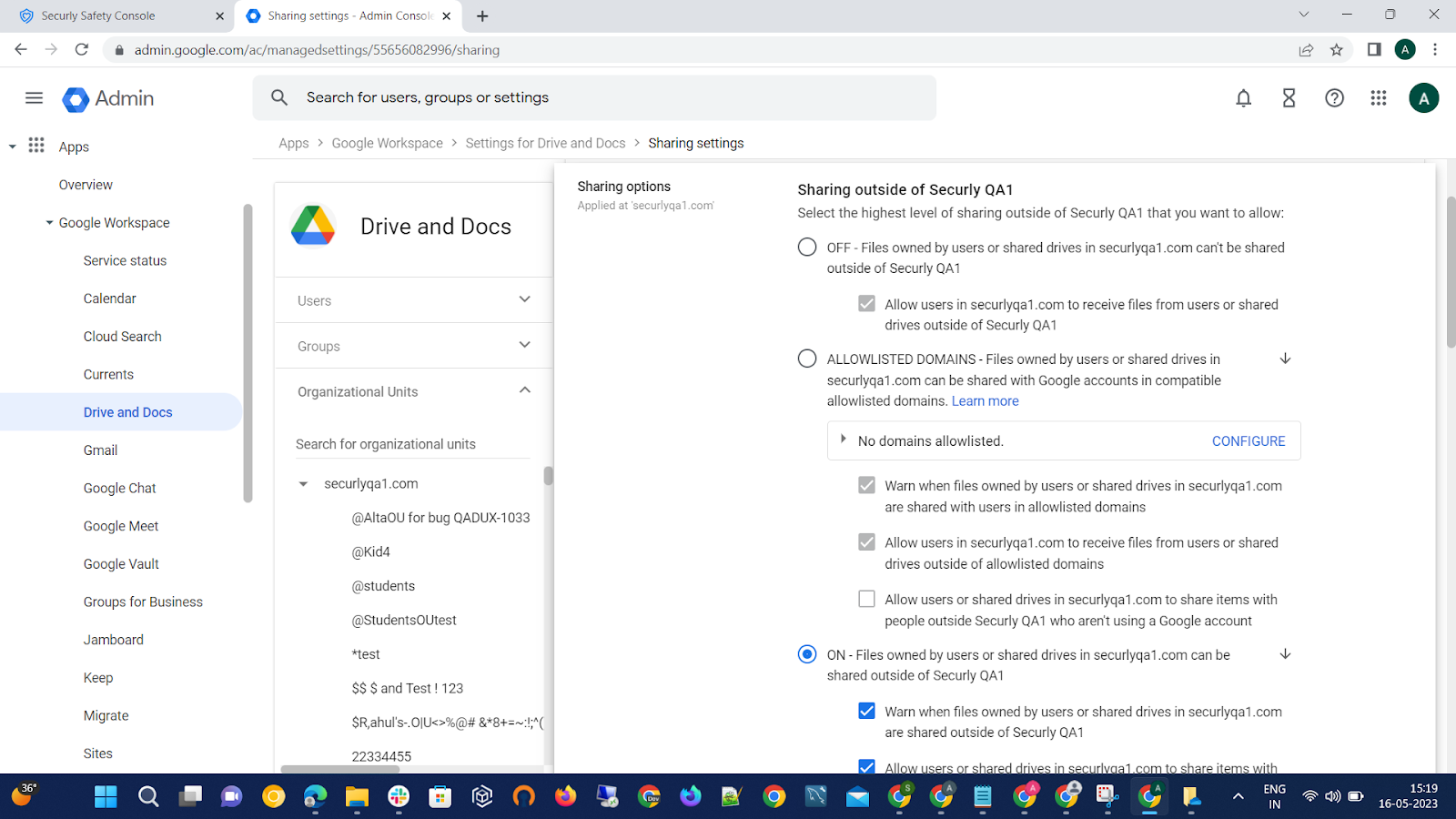Screen dimensions: 1456x819
Task: Collapse the Organizational Units section
Action: click(524, 390)
